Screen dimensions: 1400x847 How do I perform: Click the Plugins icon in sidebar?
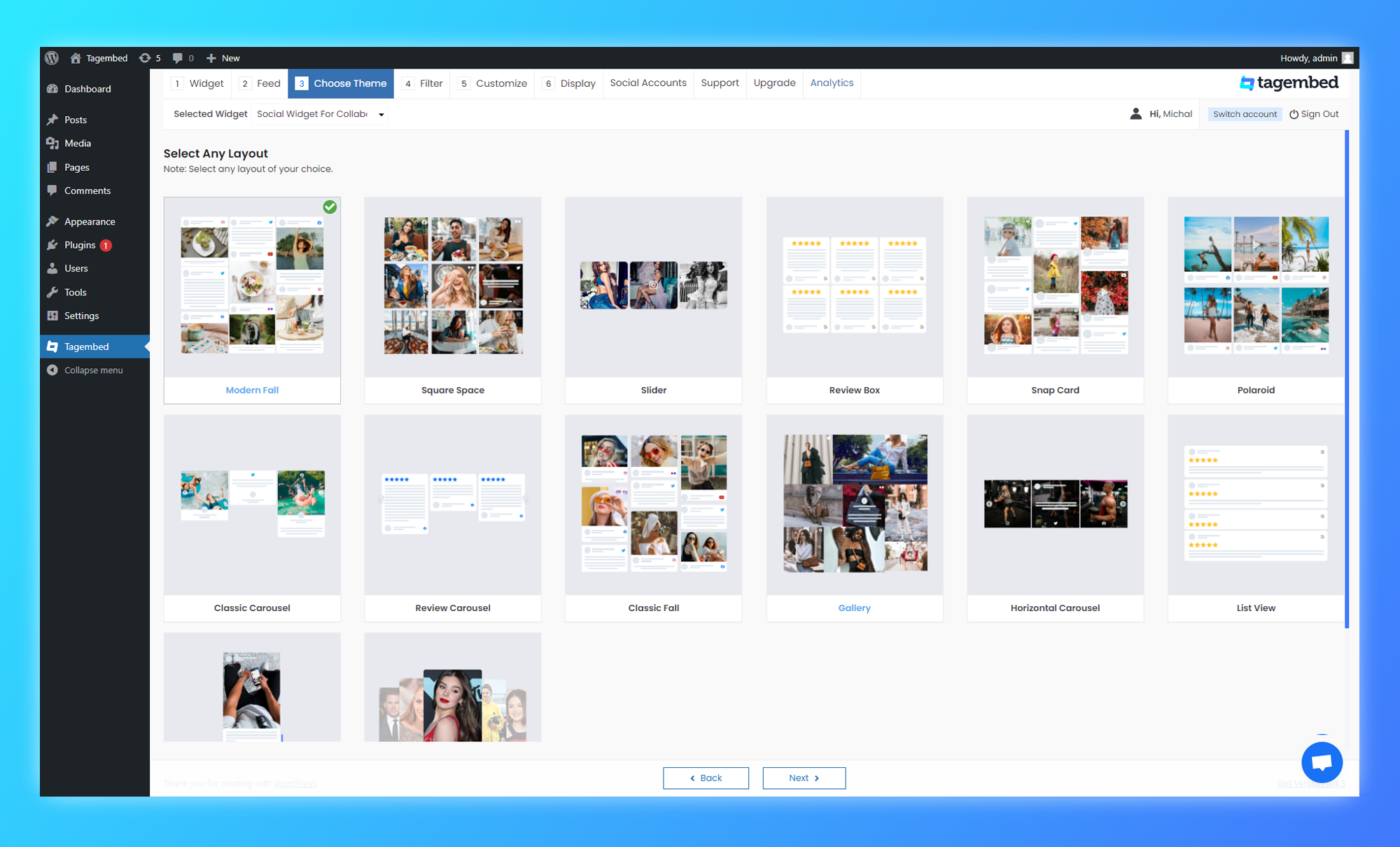coord(53,244)
